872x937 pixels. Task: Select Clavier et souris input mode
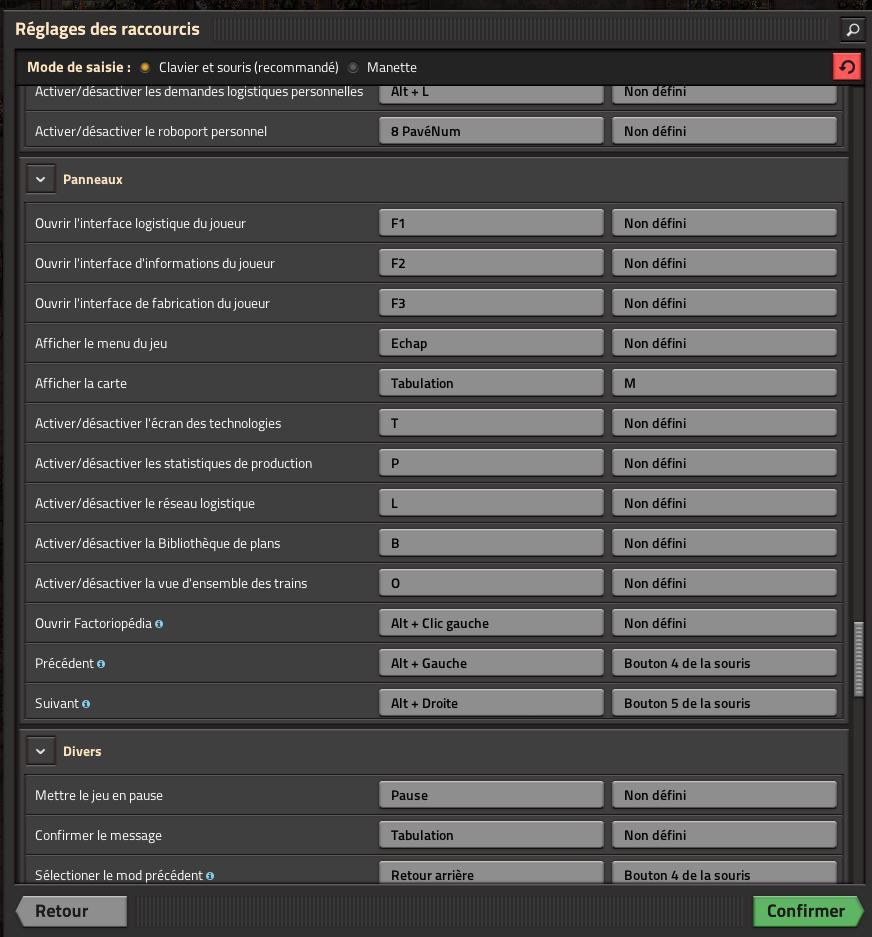pyautogui.click(x=145, y=67)
